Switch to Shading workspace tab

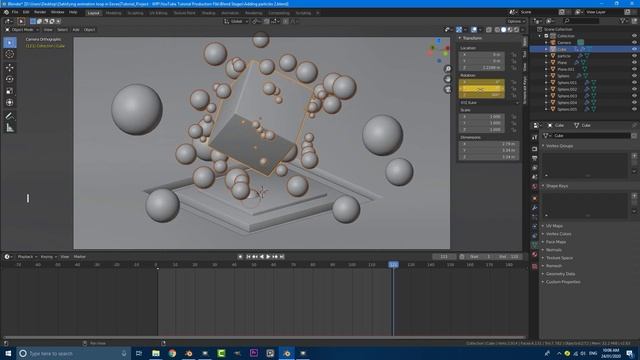point(208,13)
